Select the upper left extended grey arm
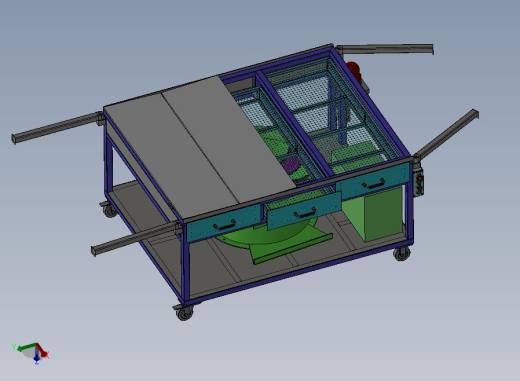 click(57, 128)
